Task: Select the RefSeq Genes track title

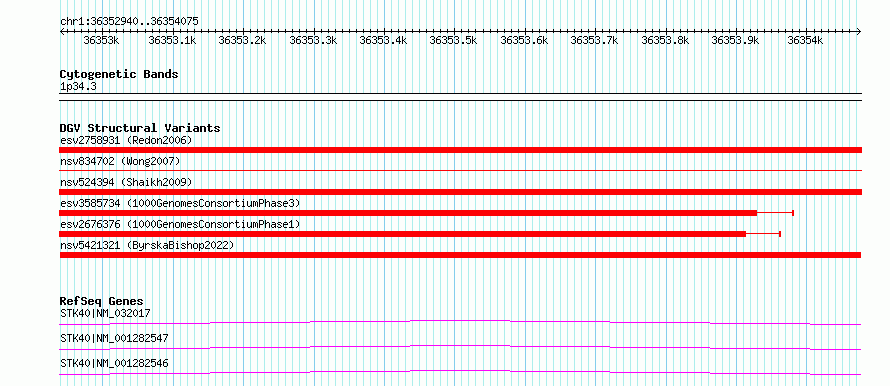Action: click(102, 301)
